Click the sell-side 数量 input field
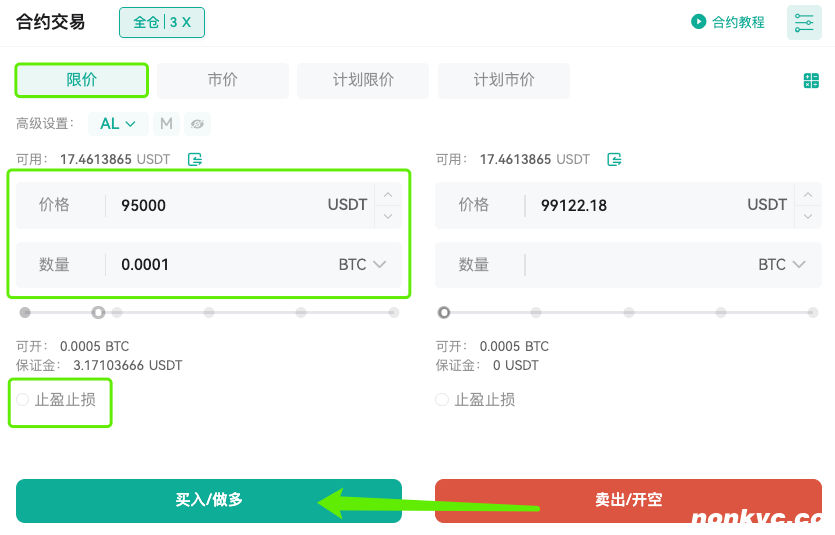The width and height of the screenshot is (835, 535). pyautogui.click(x=638, y=265)
